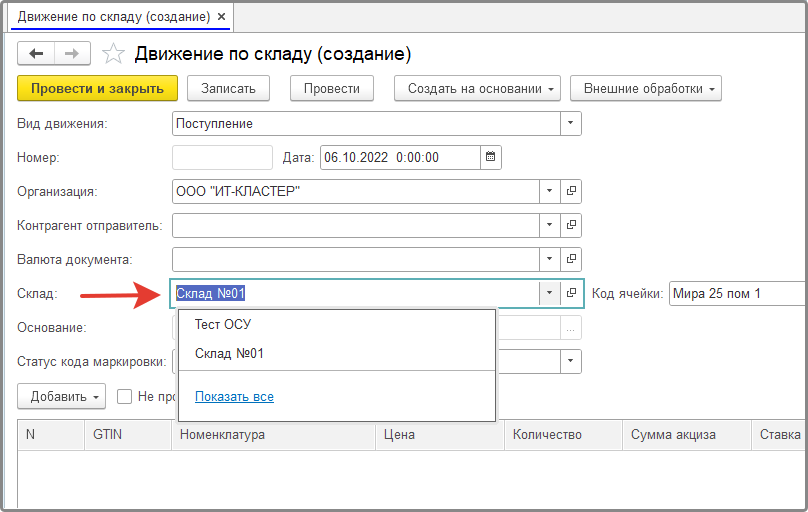Click the Дата field with 06.10.2022

[x=400, y=157]
